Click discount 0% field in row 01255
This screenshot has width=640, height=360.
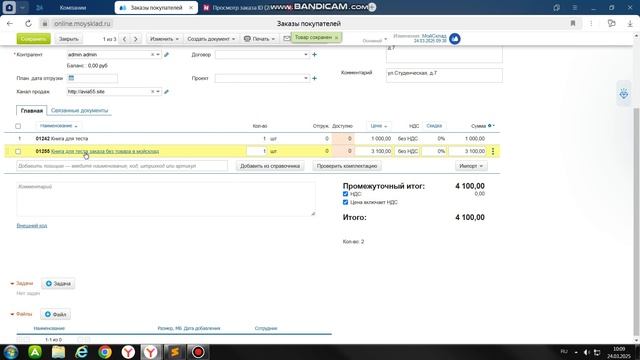(434, 151)
